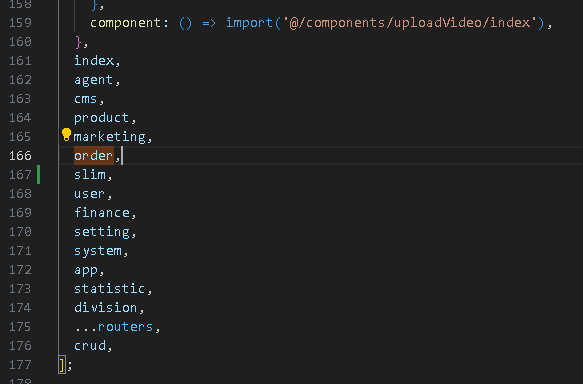This screenshot has height=384, width=583.
Task: Select the routers spread identifier
Action: click(125, 327)
